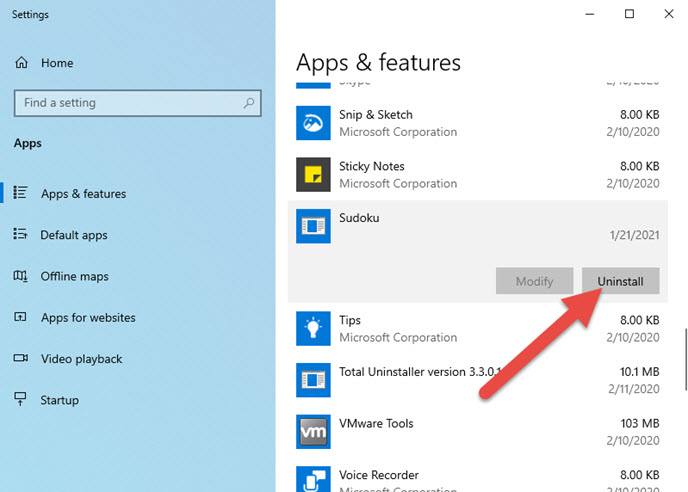Open the Home settings page

(57, 63)
